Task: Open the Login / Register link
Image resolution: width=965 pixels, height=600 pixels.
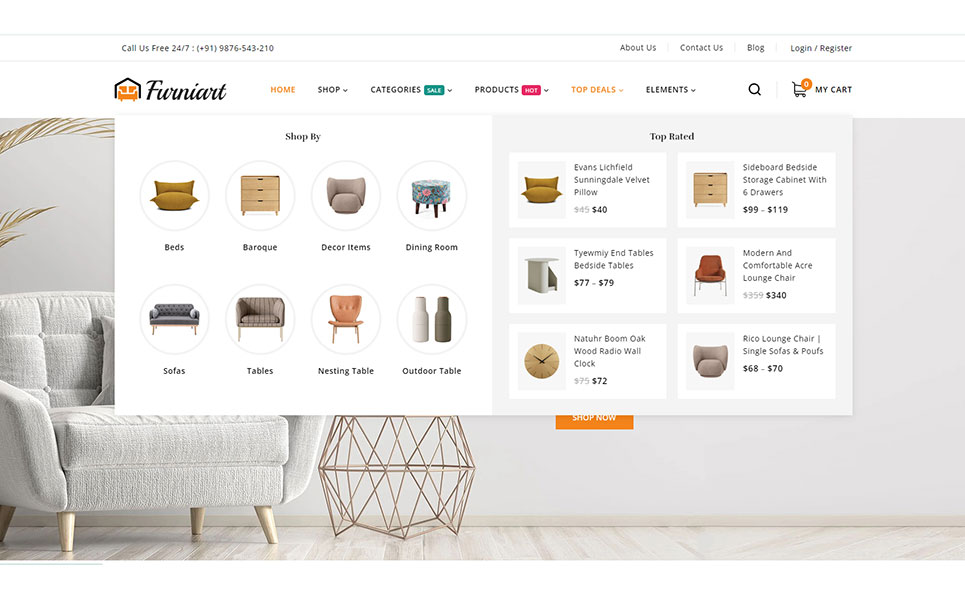Action: tap(821, 48)
